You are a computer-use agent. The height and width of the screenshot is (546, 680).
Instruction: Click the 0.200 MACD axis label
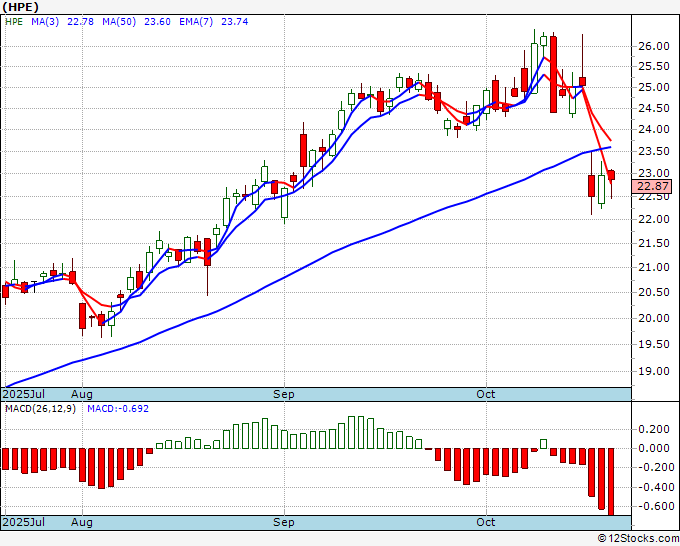coord(654,429)
